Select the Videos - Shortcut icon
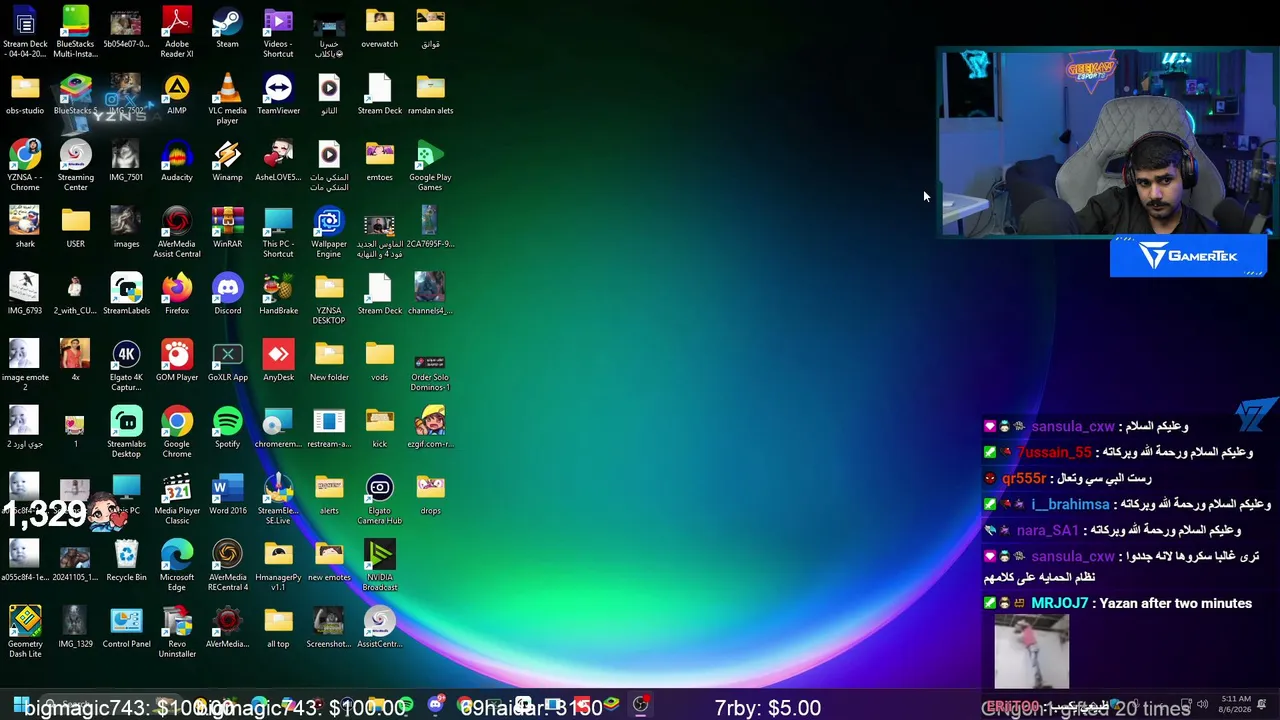This screenshot has height=720, width=1280. [x=278, y=32]
